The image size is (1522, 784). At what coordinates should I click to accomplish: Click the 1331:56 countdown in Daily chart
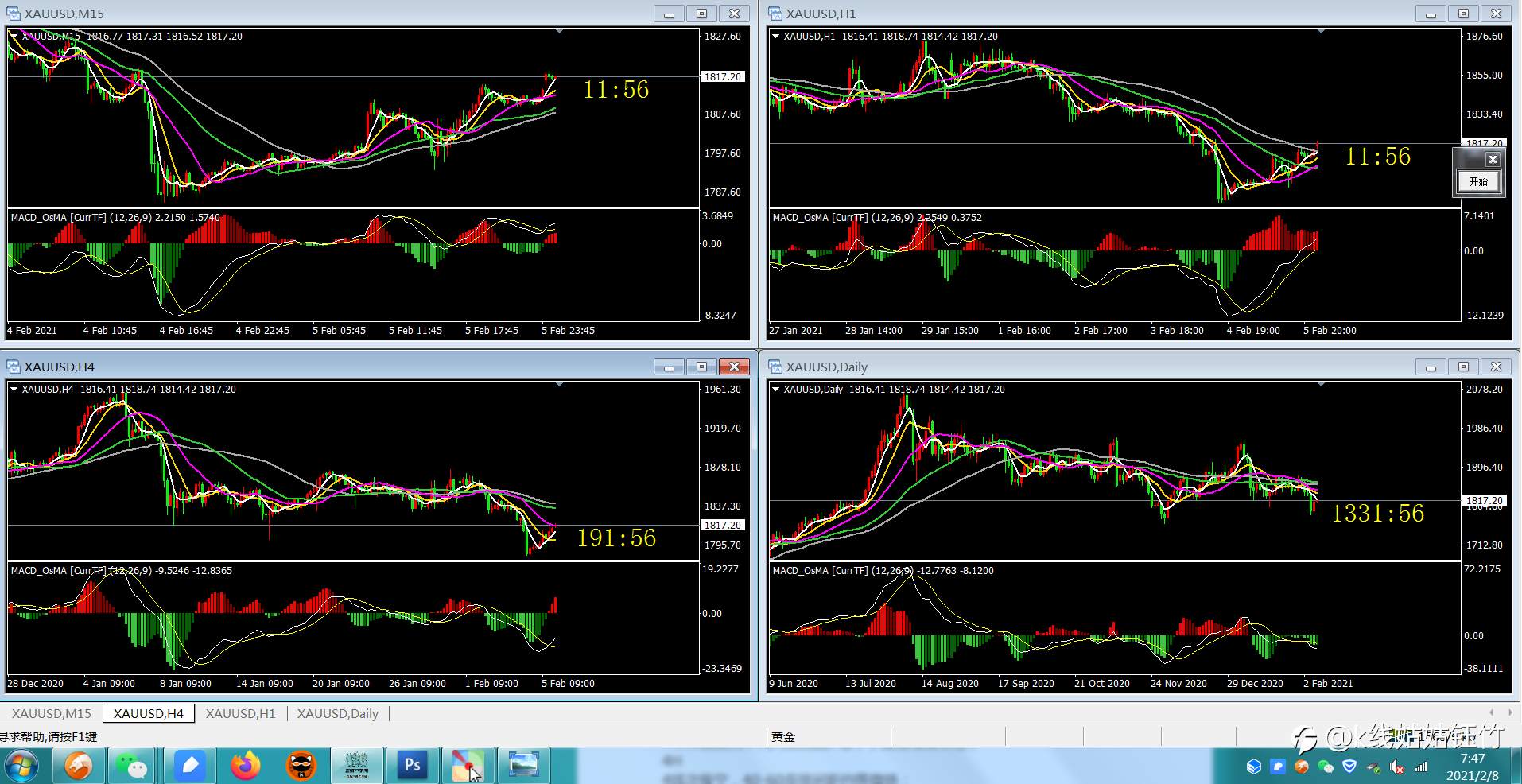(x=1378, y=514)
